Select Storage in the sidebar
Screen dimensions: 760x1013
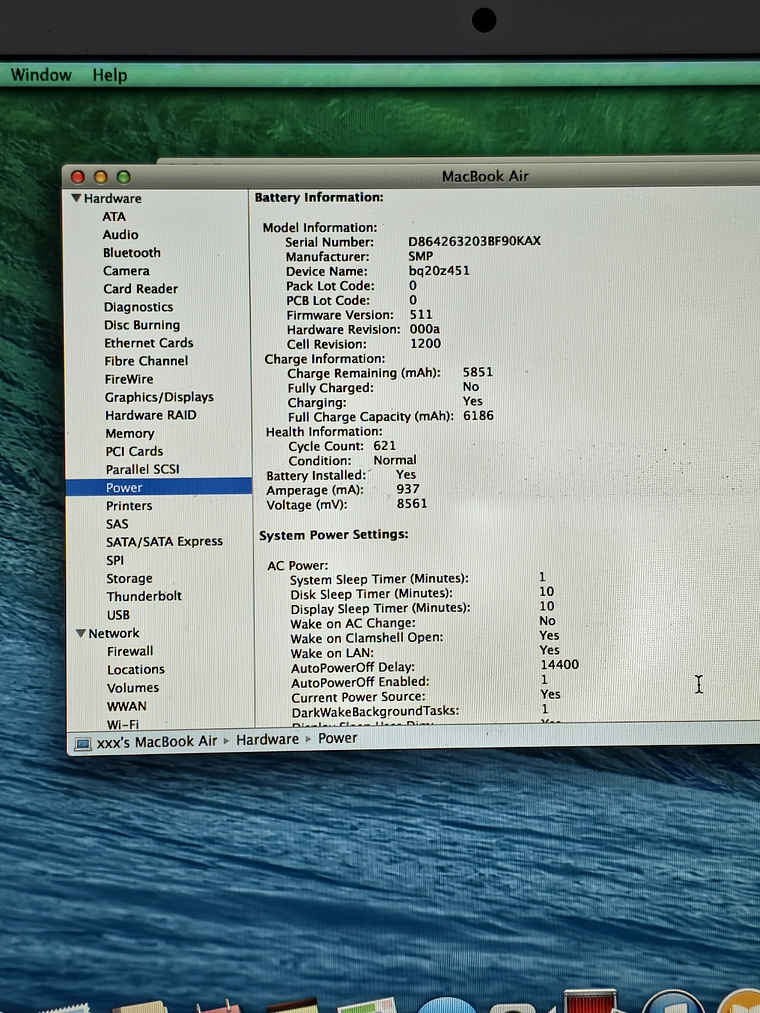129,579
